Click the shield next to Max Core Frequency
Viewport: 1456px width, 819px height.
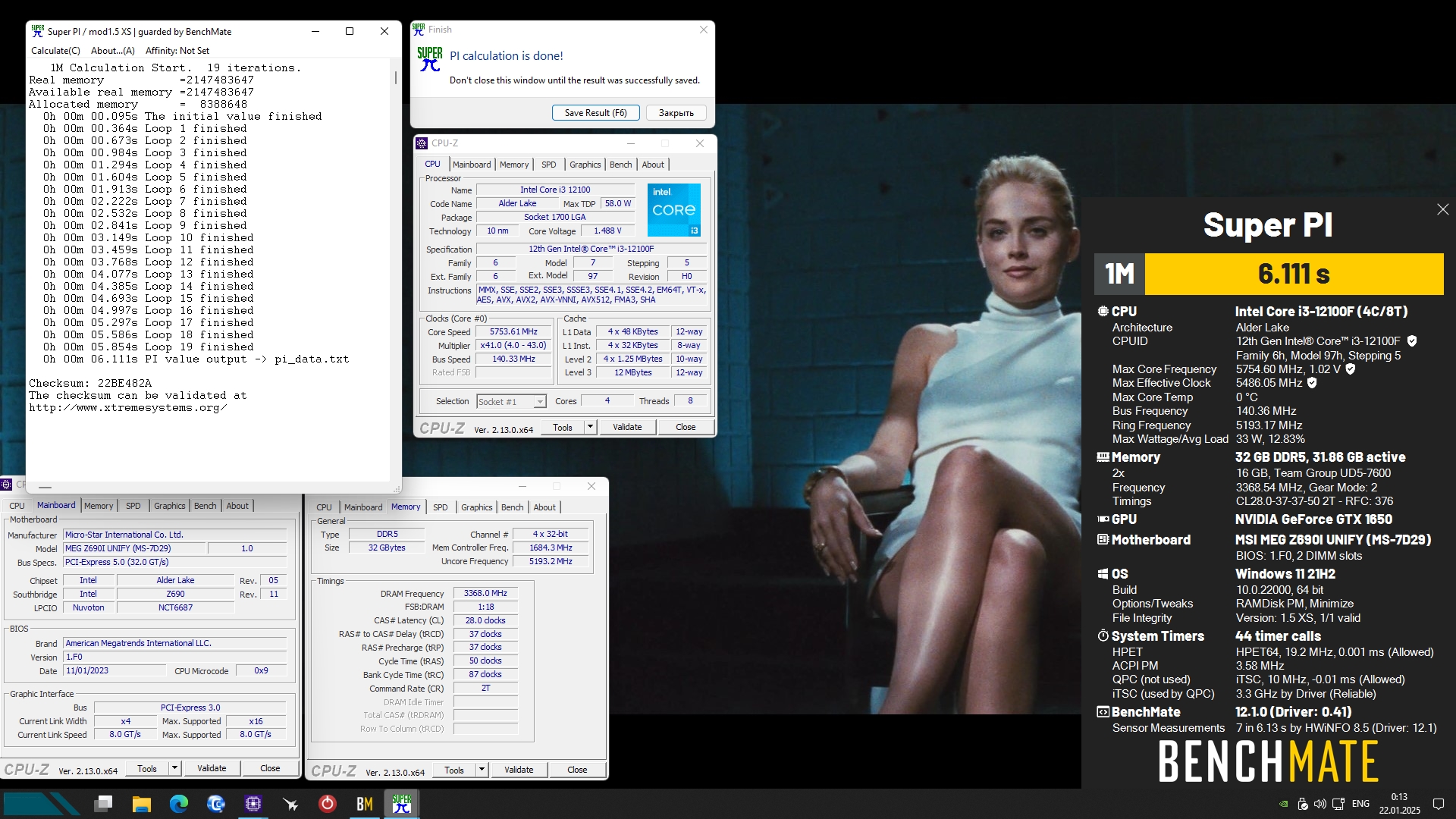(1350, 369)
